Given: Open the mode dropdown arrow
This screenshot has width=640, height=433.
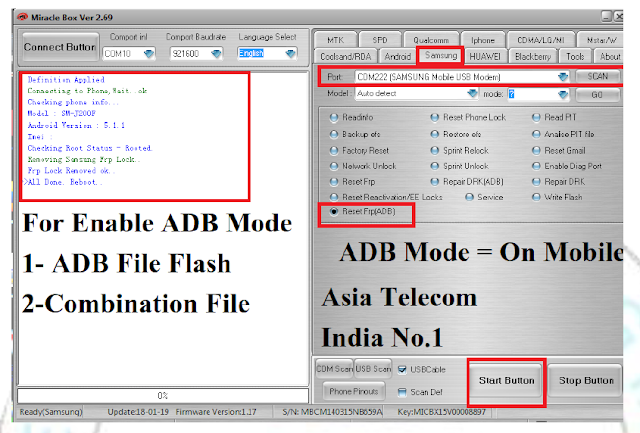Looking at the screenshot, I should (x=563, y=95).
